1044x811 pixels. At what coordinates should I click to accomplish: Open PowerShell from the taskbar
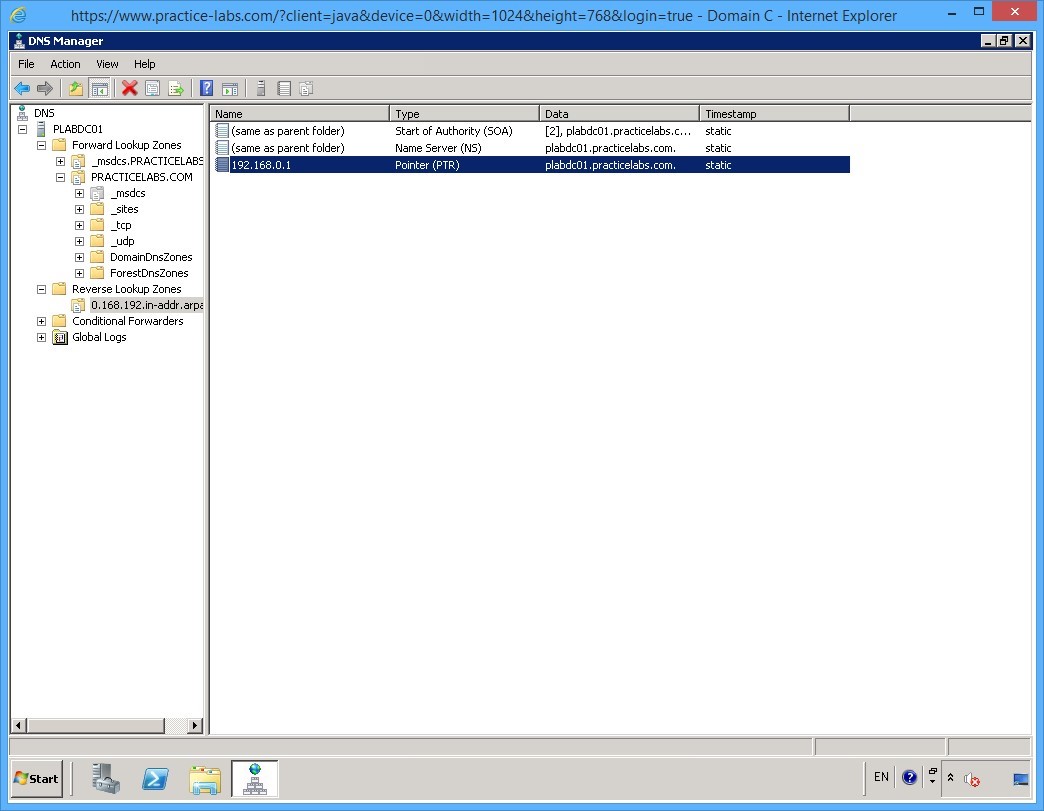[155, 779]
